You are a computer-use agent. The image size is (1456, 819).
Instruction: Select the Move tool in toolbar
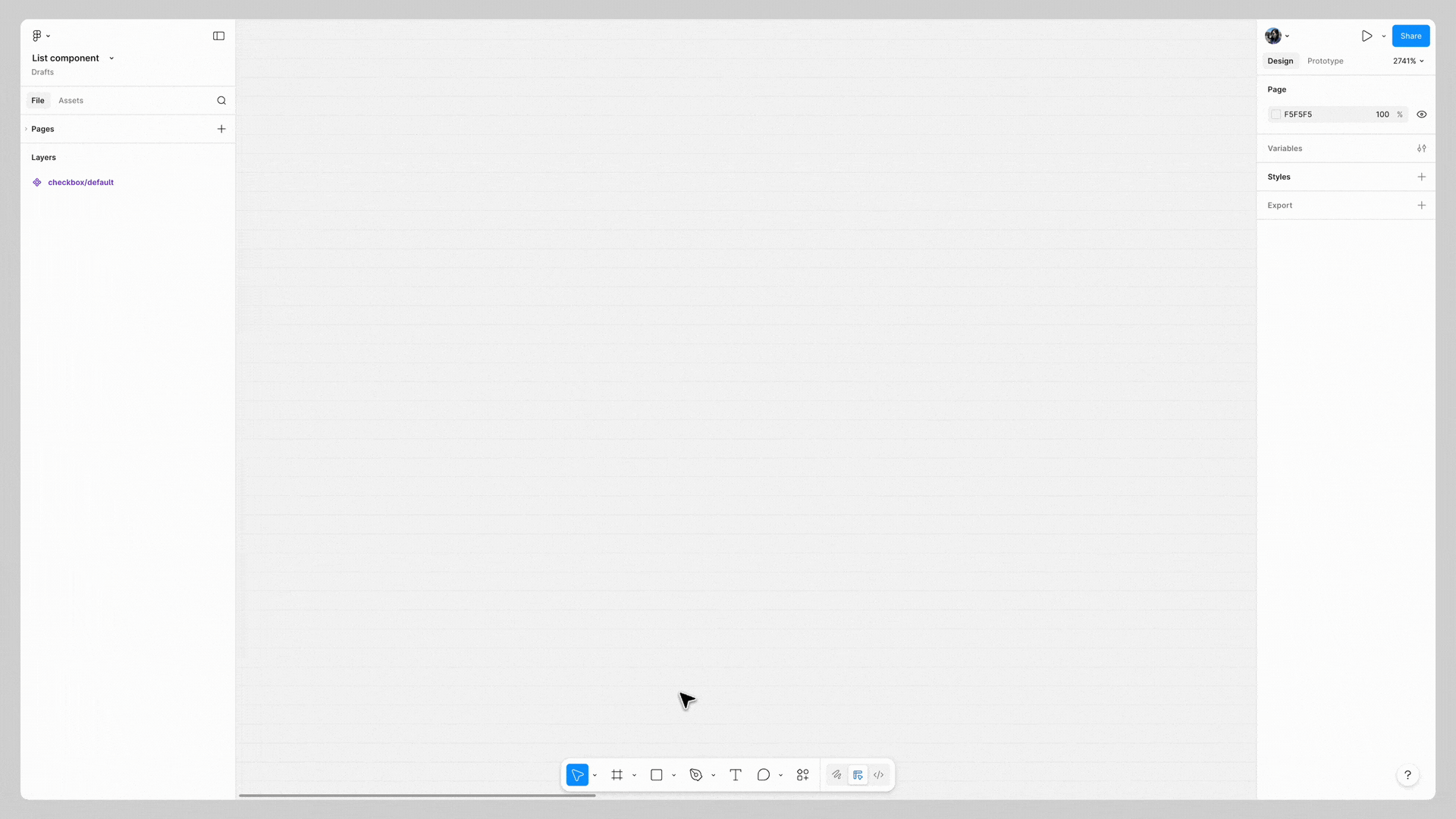tap(577, 775)
